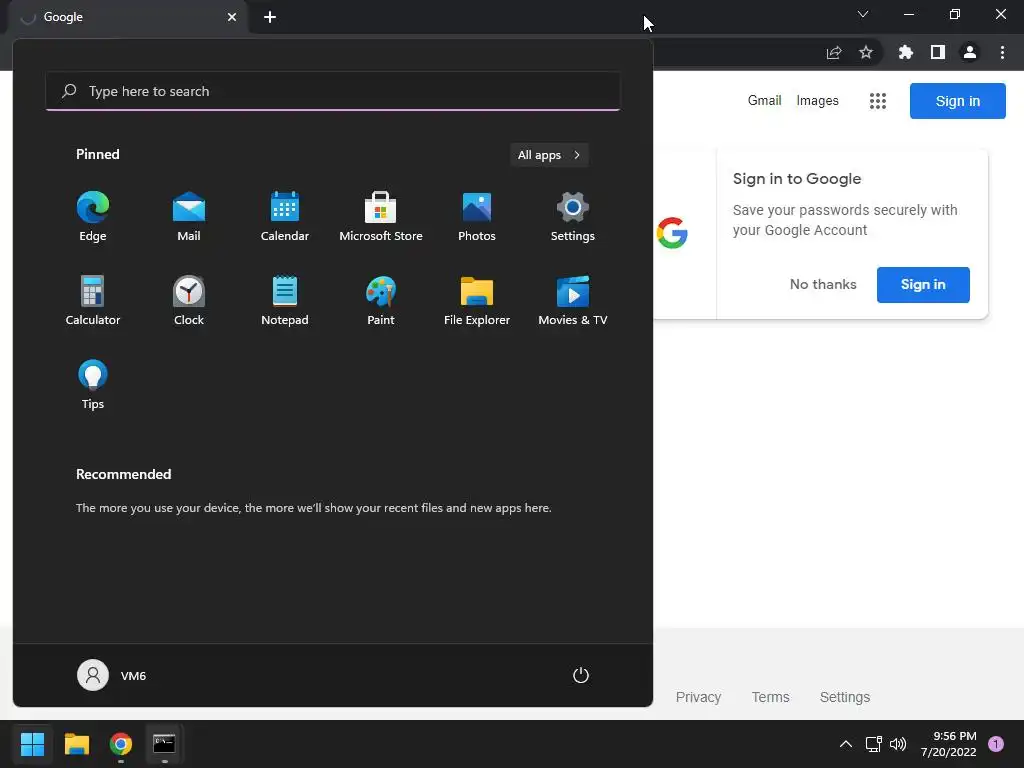
Task: Open the Command Prompt taskbar icon
Action: tap(164, 744)
